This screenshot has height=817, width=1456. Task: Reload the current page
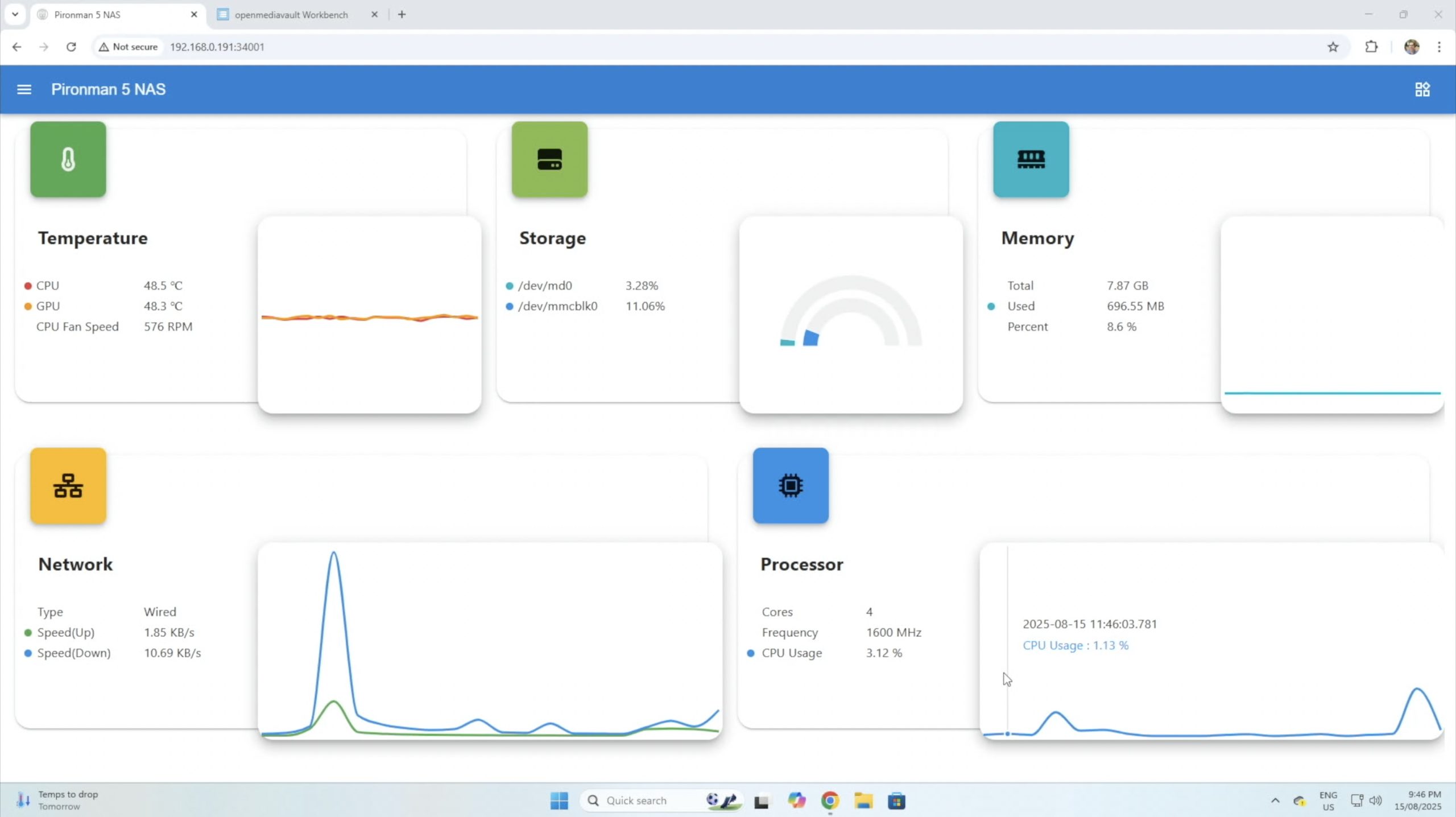coord(71,47)
